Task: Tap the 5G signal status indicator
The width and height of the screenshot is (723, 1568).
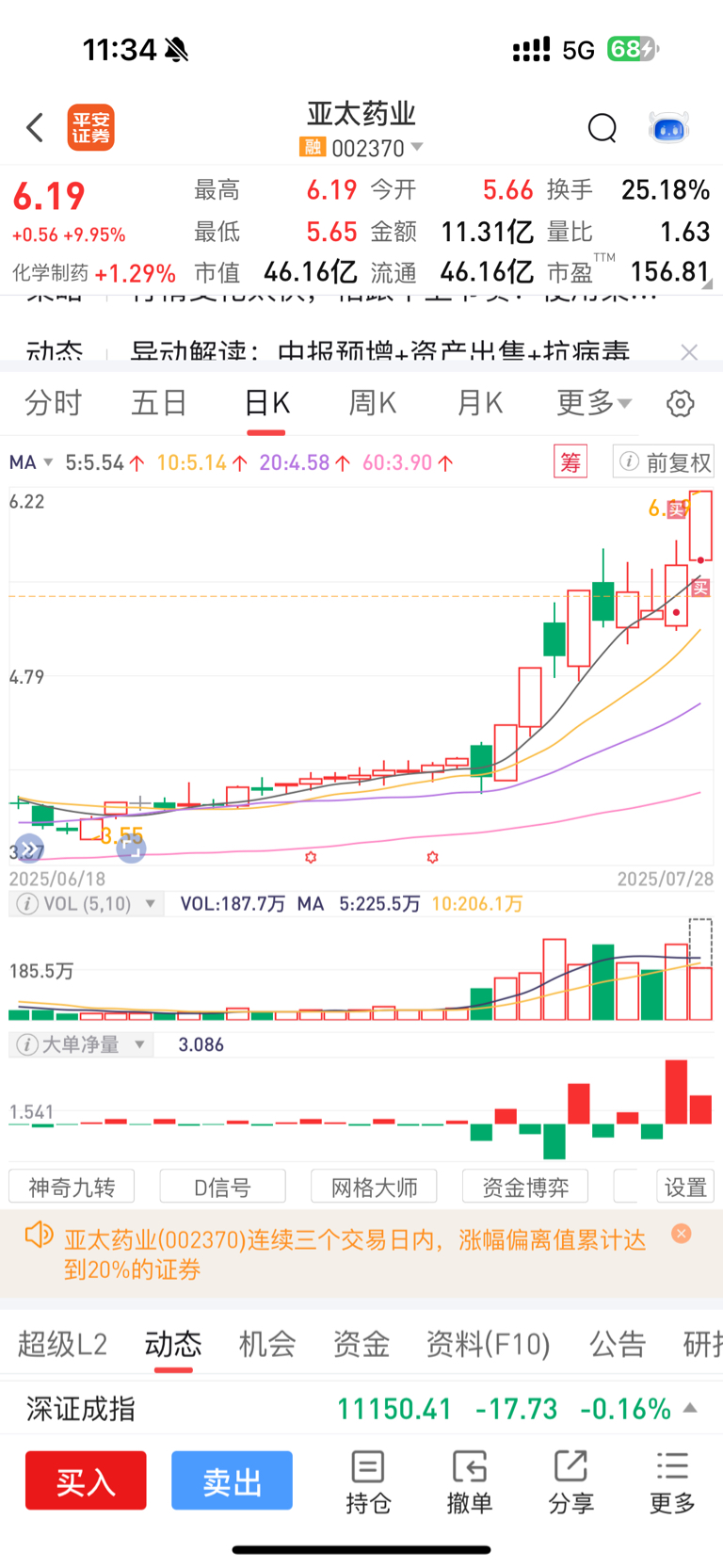Action: tap(578, 50)
